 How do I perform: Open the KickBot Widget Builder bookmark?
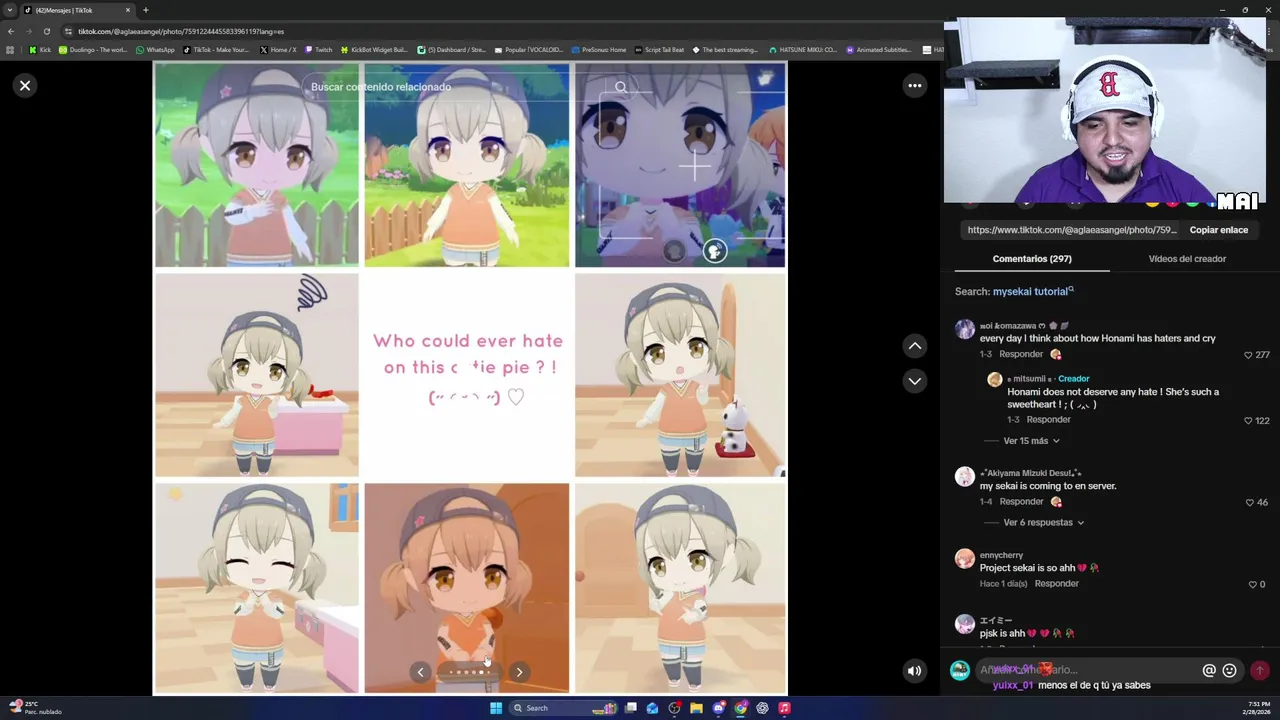[x=374, y=50]
